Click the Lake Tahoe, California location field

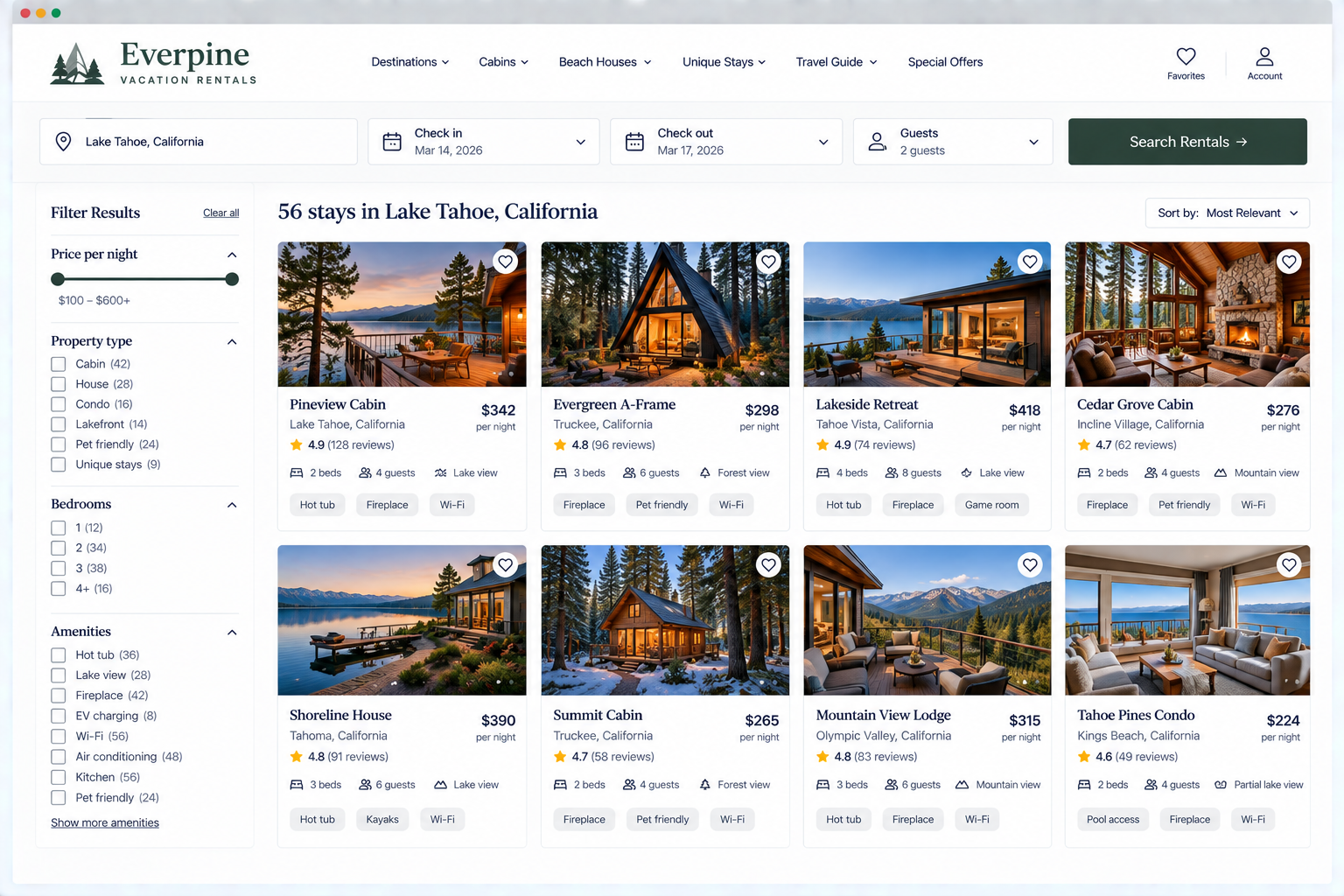pos(199,142)
